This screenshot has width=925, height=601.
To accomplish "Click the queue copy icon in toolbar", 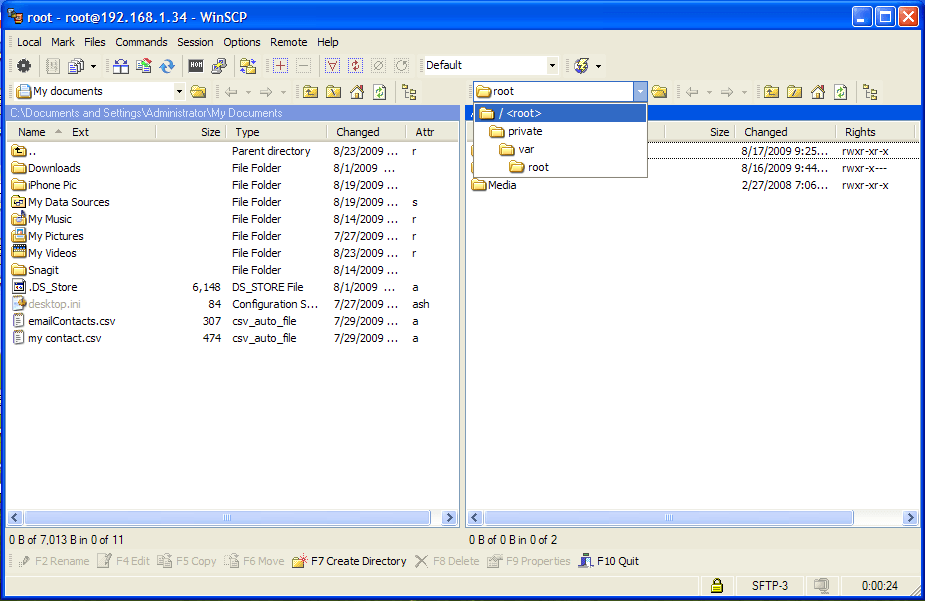I will 76,65.
